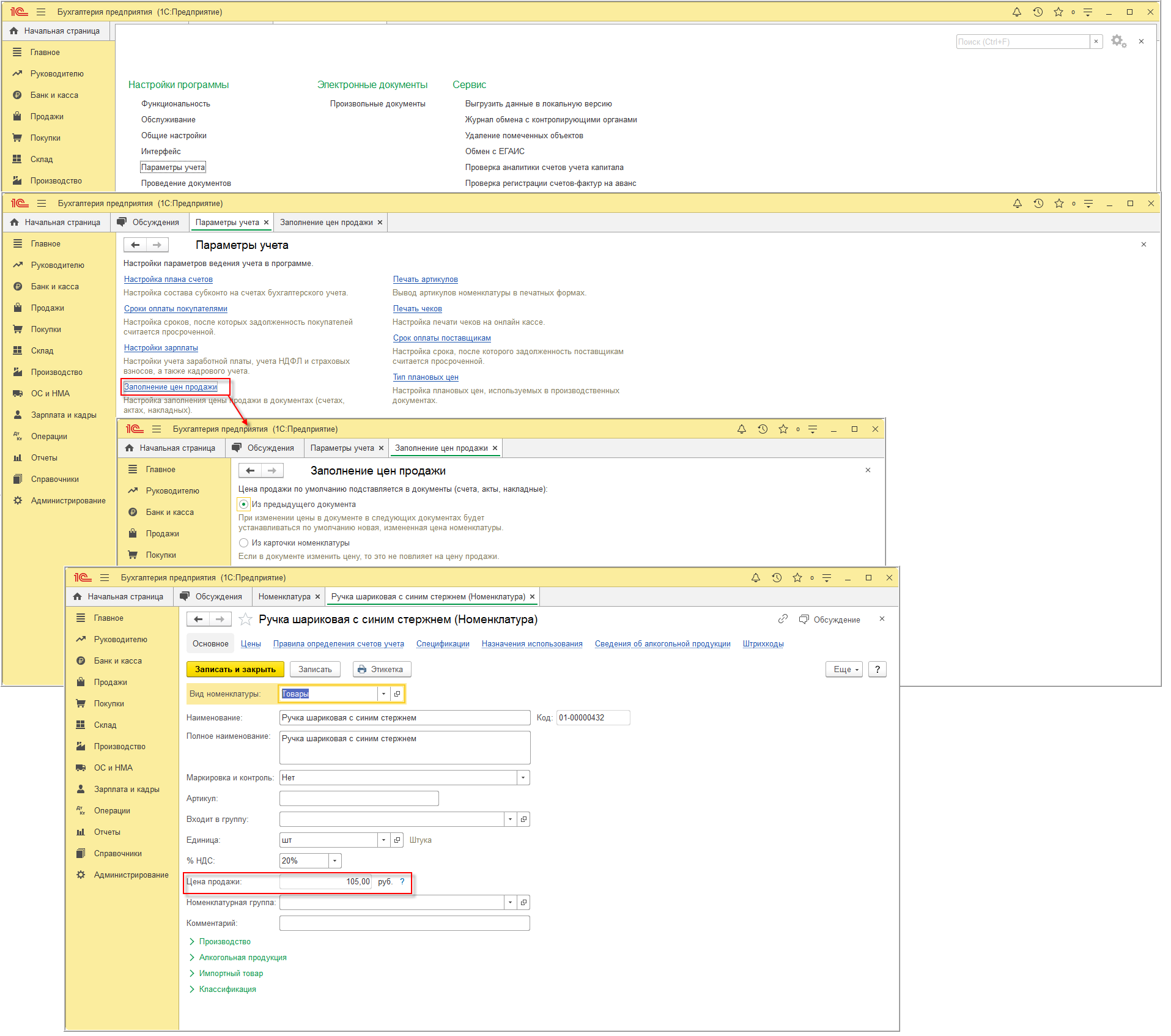Click Цена продажи input field
The height and width of the screenshot is (1036, 1171).
coord(325,881)
